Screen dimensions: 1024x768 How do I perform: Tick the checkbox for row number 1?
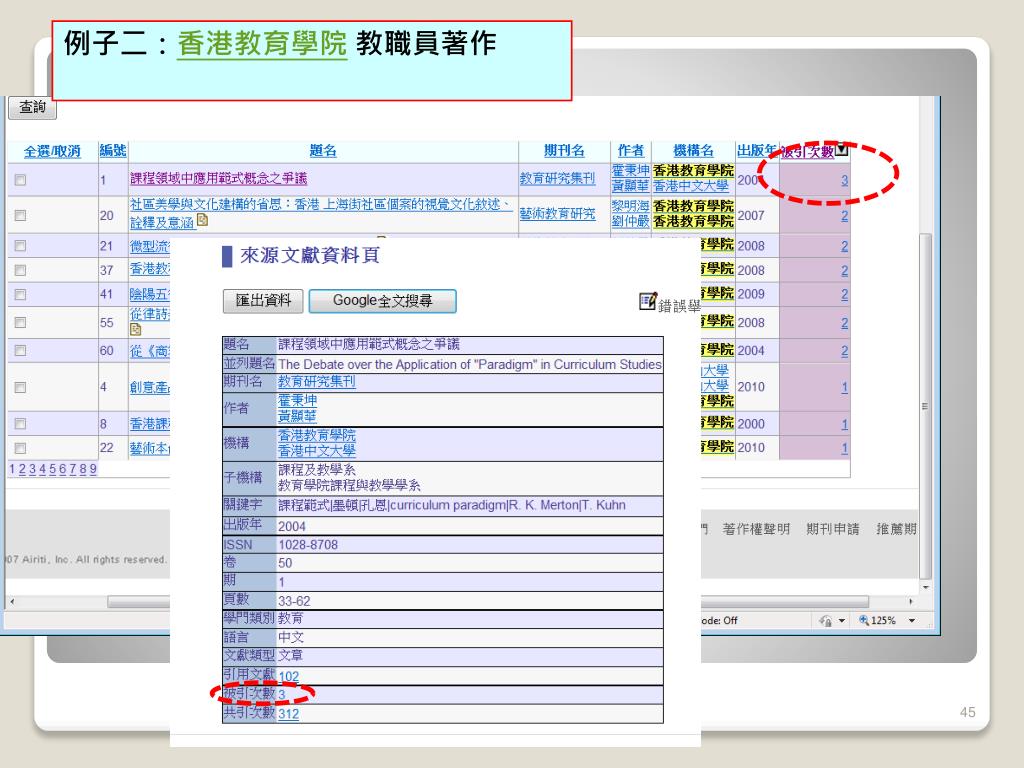point(20,181)
